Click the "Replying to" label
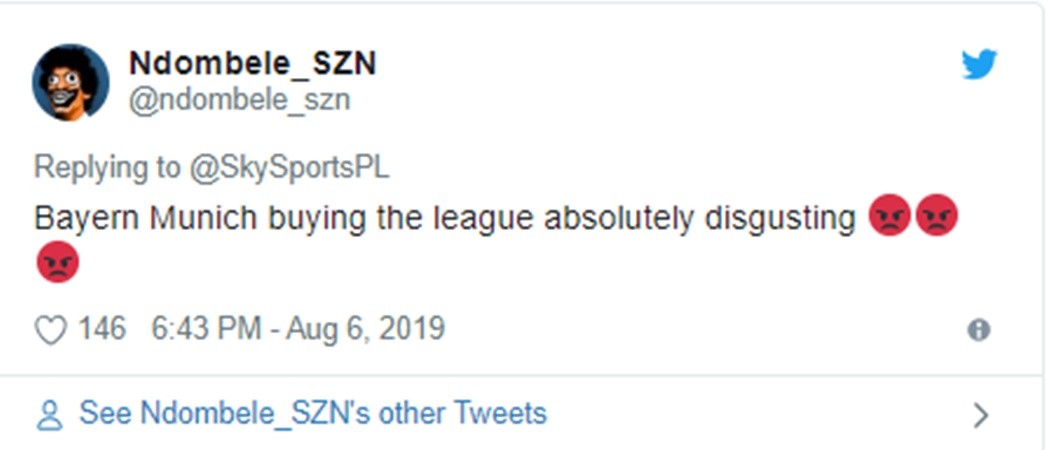The height and width of the screenshot is (450, 1050). pyautogui.click(x=107, y=167)
